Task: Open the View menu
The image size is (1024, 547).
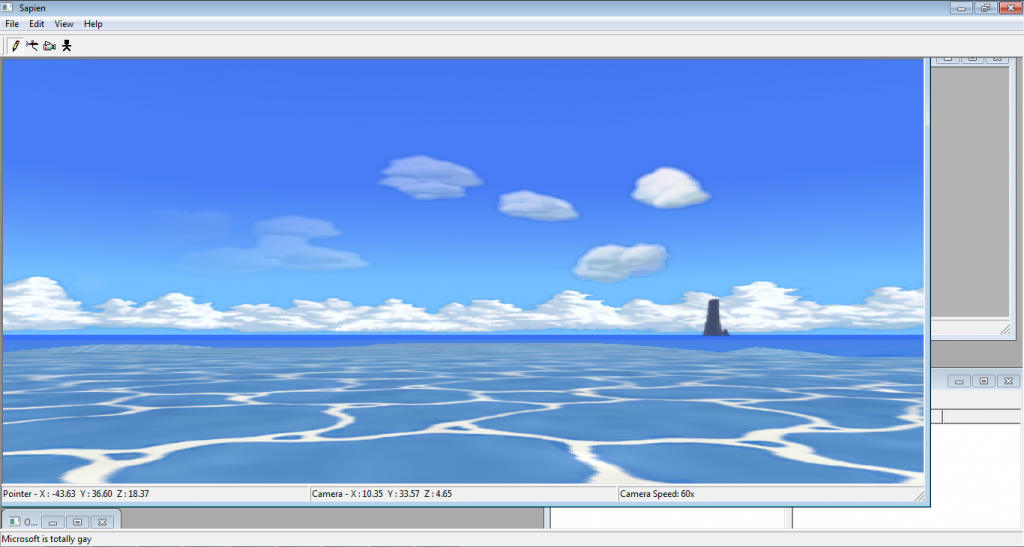Action: click(x=64, y=23)
